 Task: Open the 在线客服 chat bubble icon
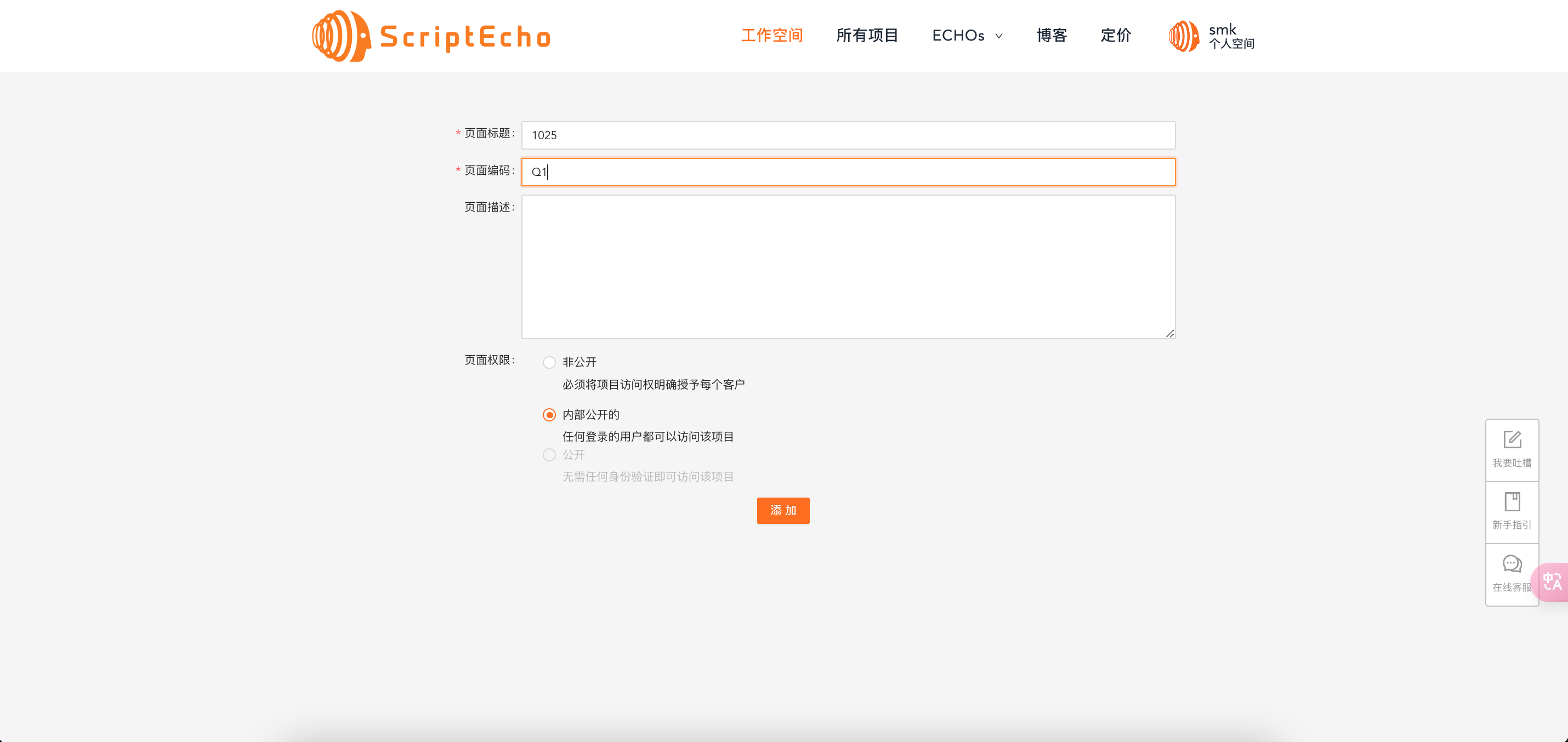[1512, 564]
